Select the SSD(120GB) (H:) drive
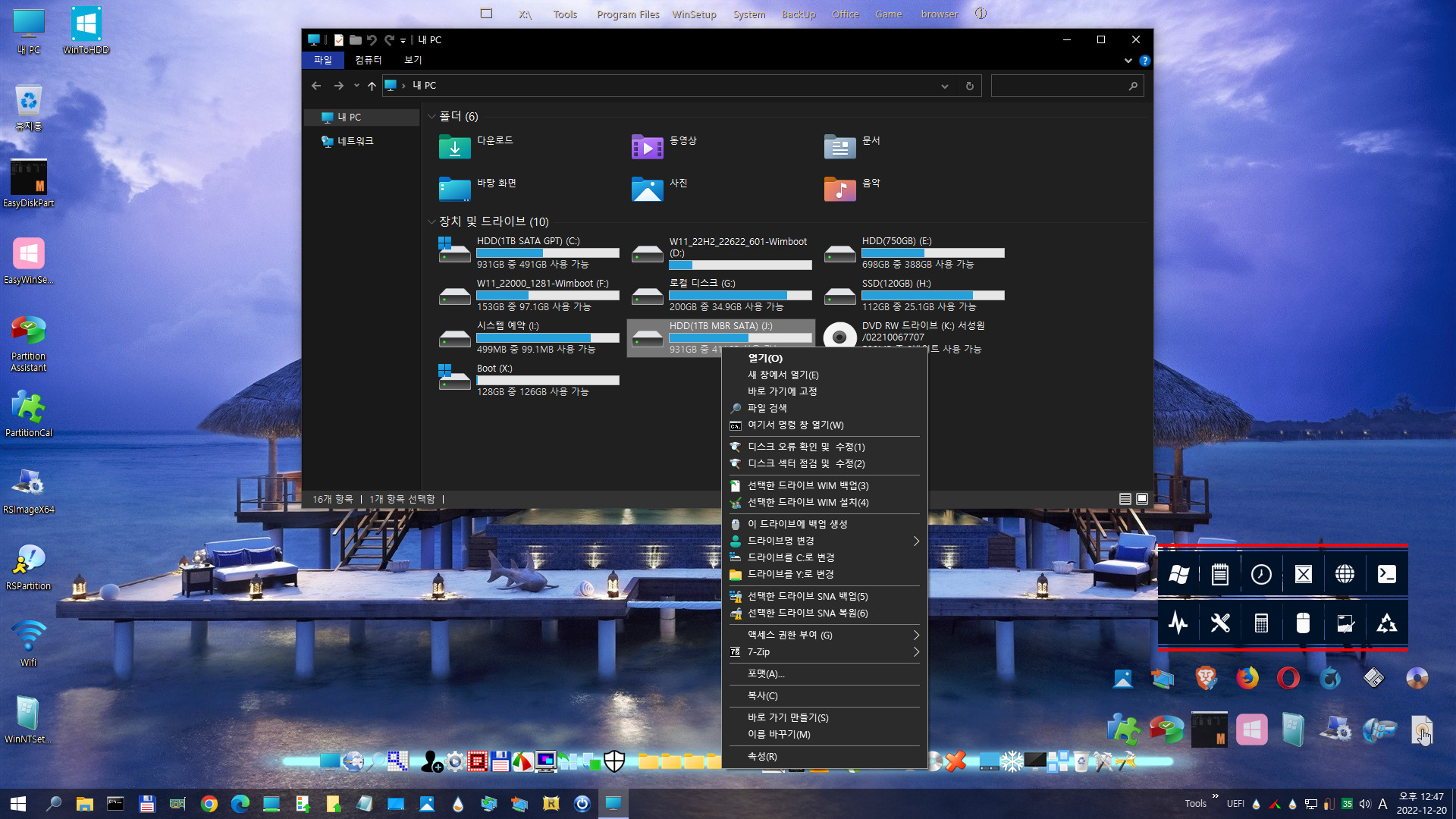This screenshot has height=819, width=1456. tap(915, 295)
